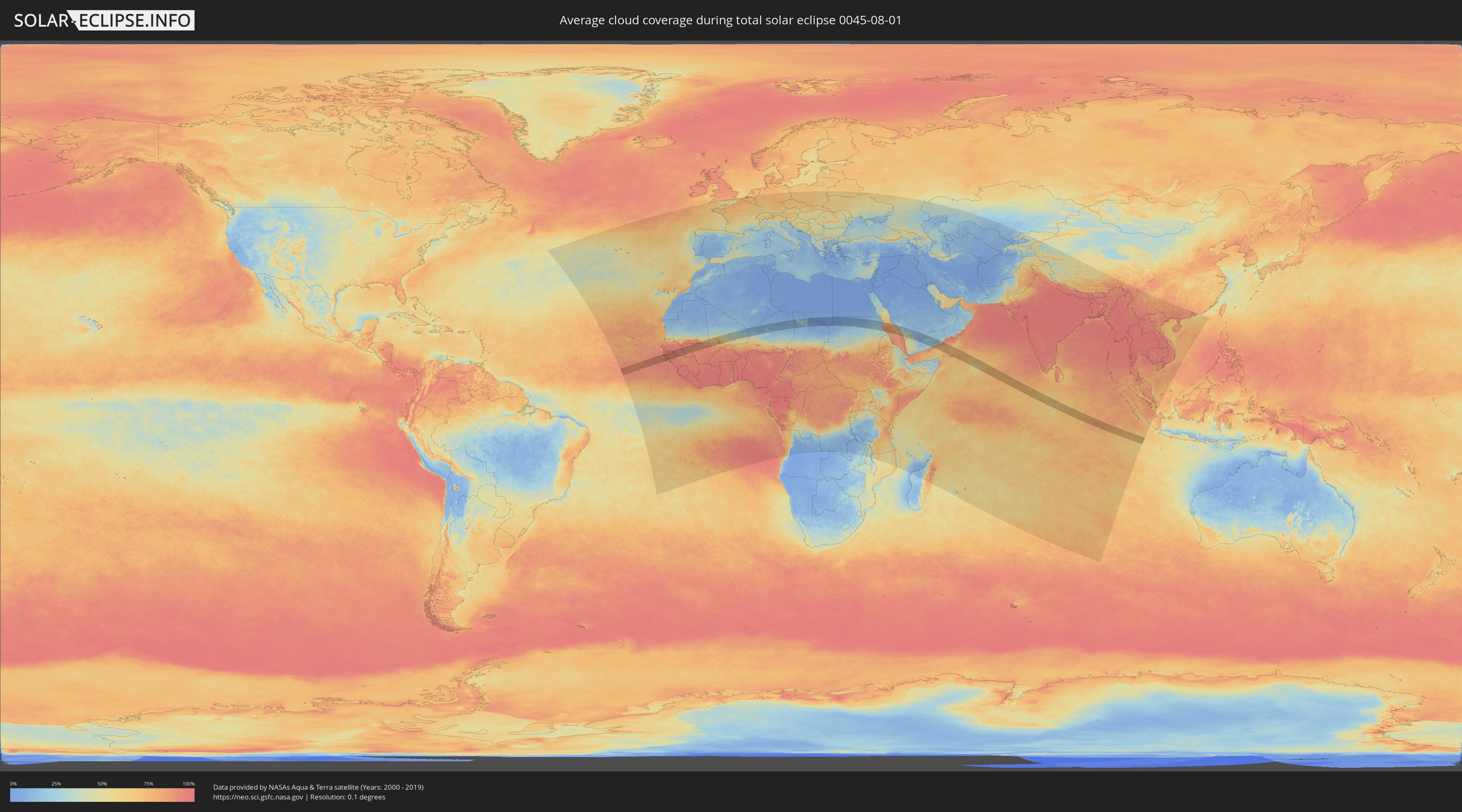This screenshot has height=812, width=1462.
Task: Click the 75% label on the legend
Action: click(148, 784)
